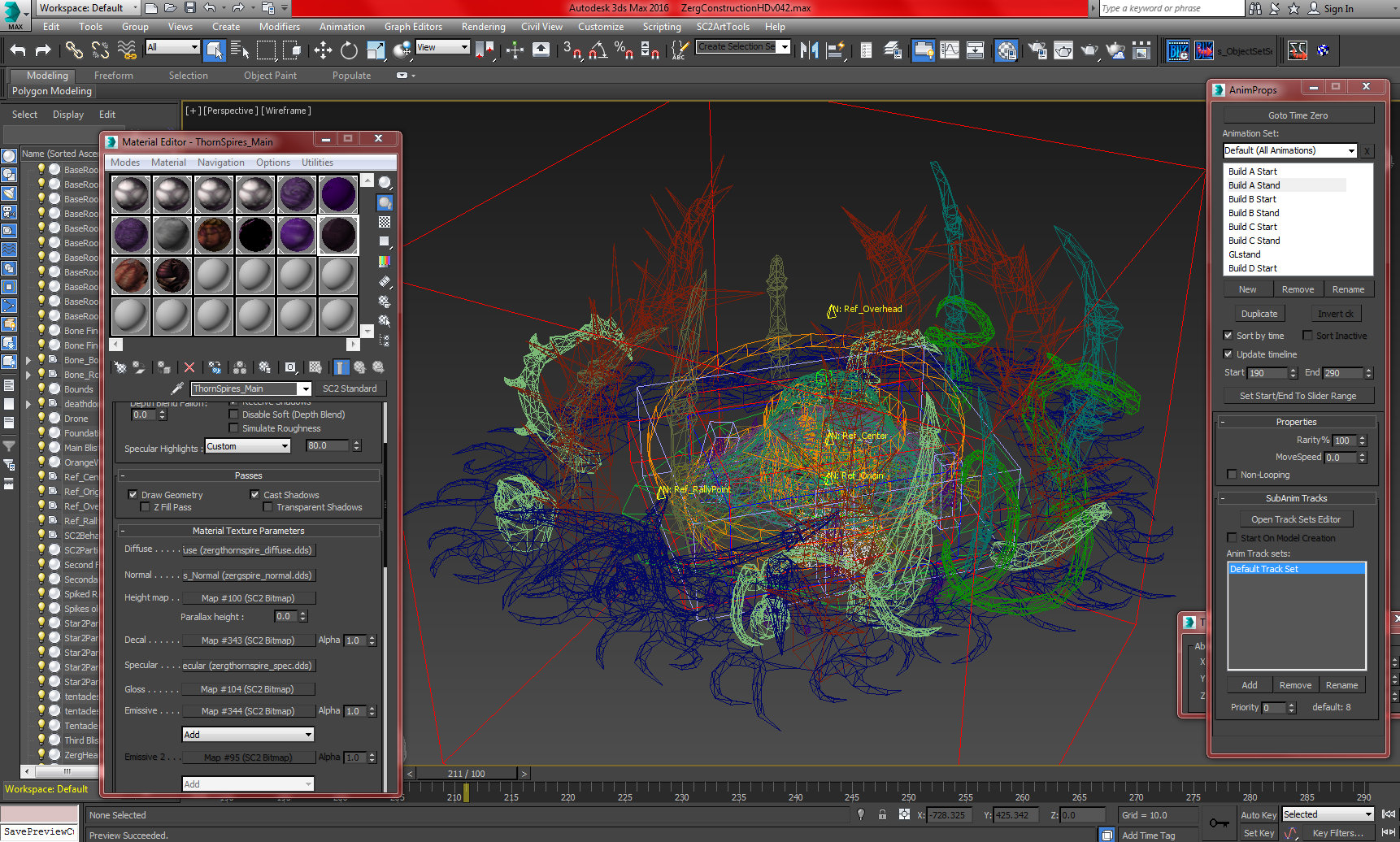Open the Specular Highlights Custom dropdown
1400x842 pixels.
(247, 446)
